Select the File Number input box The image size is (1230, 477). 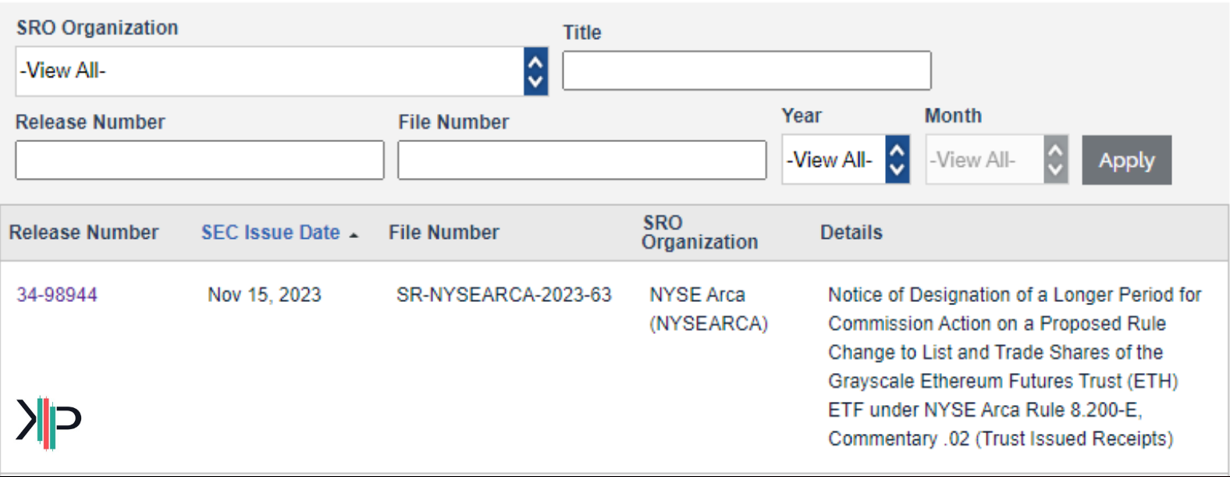click(x=582, y=160)
